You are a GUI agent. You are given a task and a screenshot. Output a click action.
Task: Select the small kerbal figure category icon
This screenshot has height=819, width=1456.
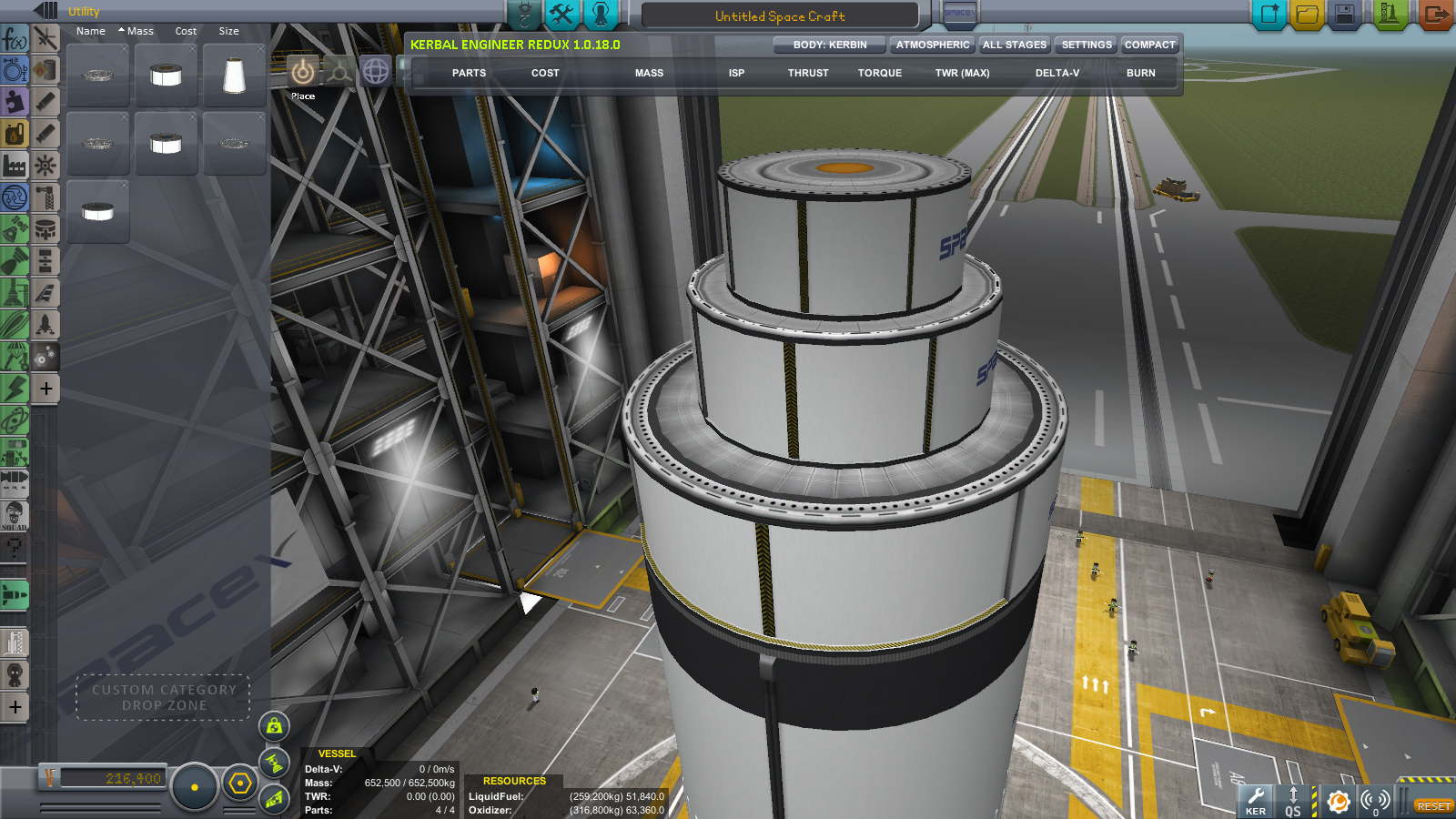pos(15,675)
